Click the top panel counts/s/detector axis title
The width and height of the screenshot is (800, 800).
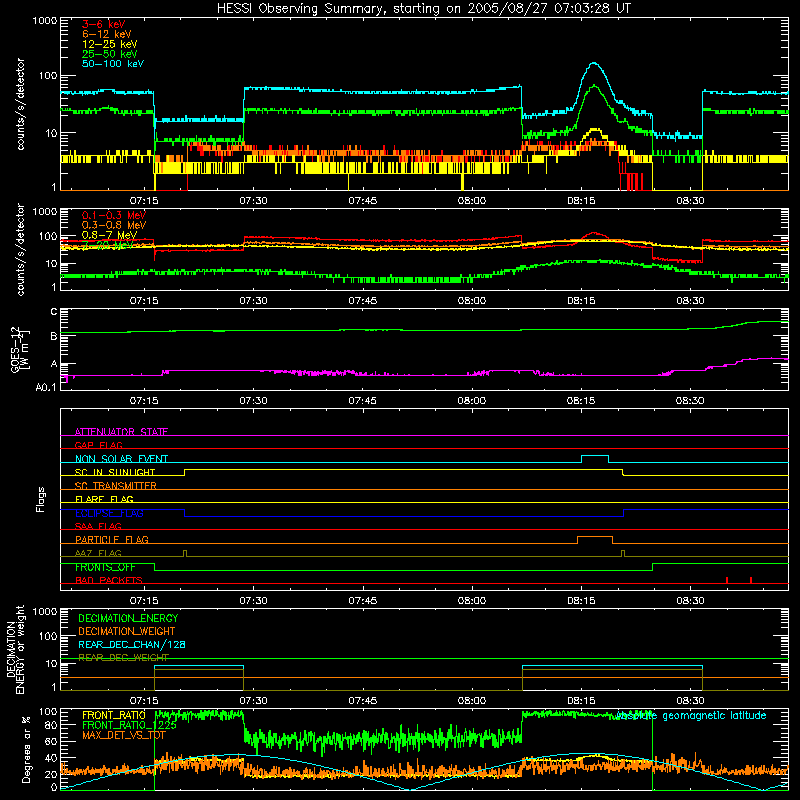tap(20, 104)
